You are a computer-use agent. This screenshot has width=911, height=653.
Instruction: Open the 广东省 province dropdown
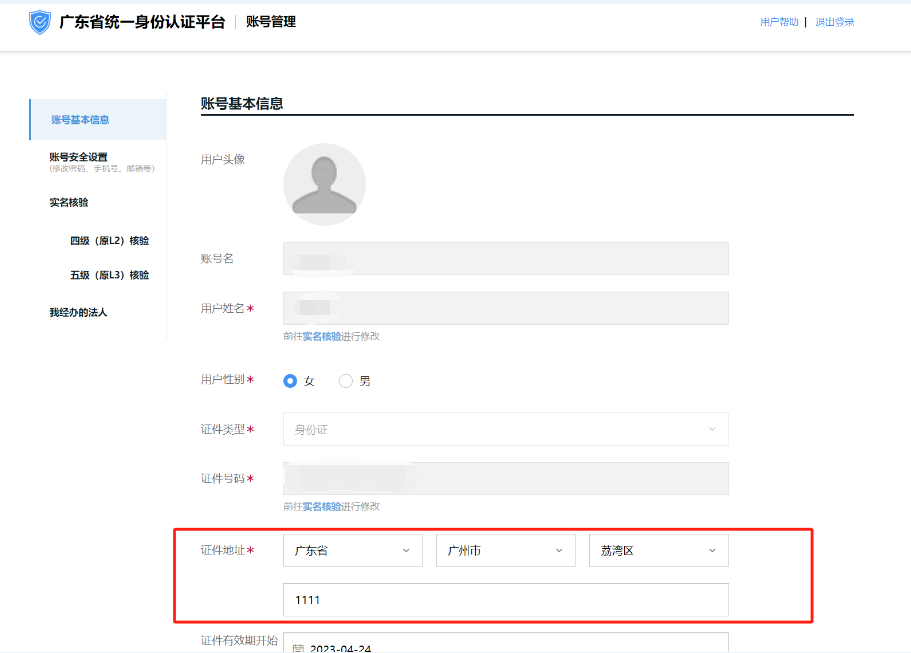[352, 550]
